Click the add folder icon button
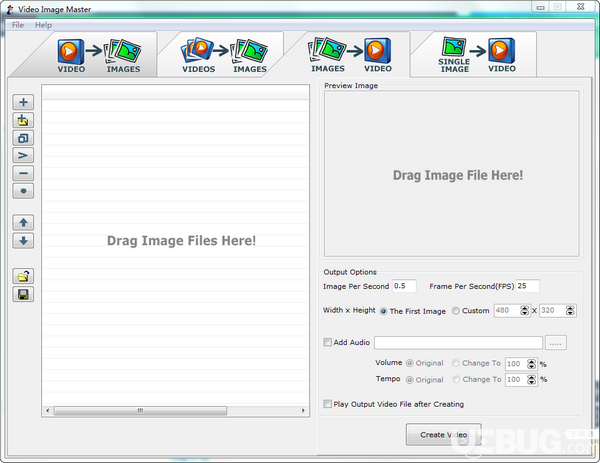 23,120
